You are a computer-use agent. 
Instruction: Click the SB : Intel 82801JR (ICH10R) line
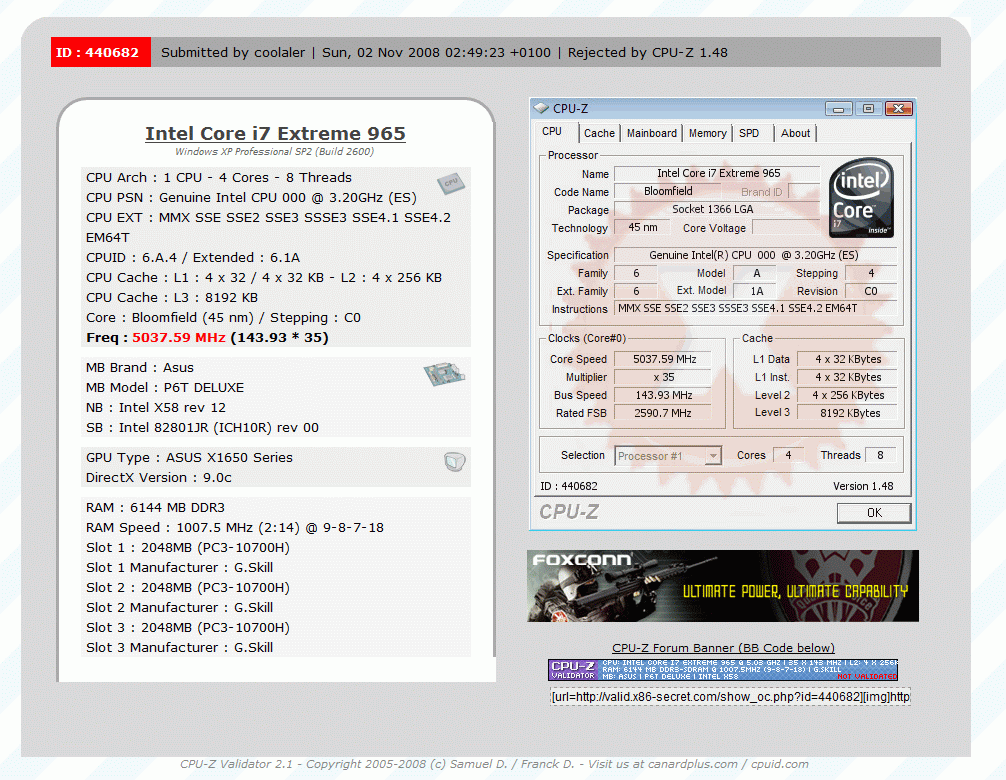(202, 427)
